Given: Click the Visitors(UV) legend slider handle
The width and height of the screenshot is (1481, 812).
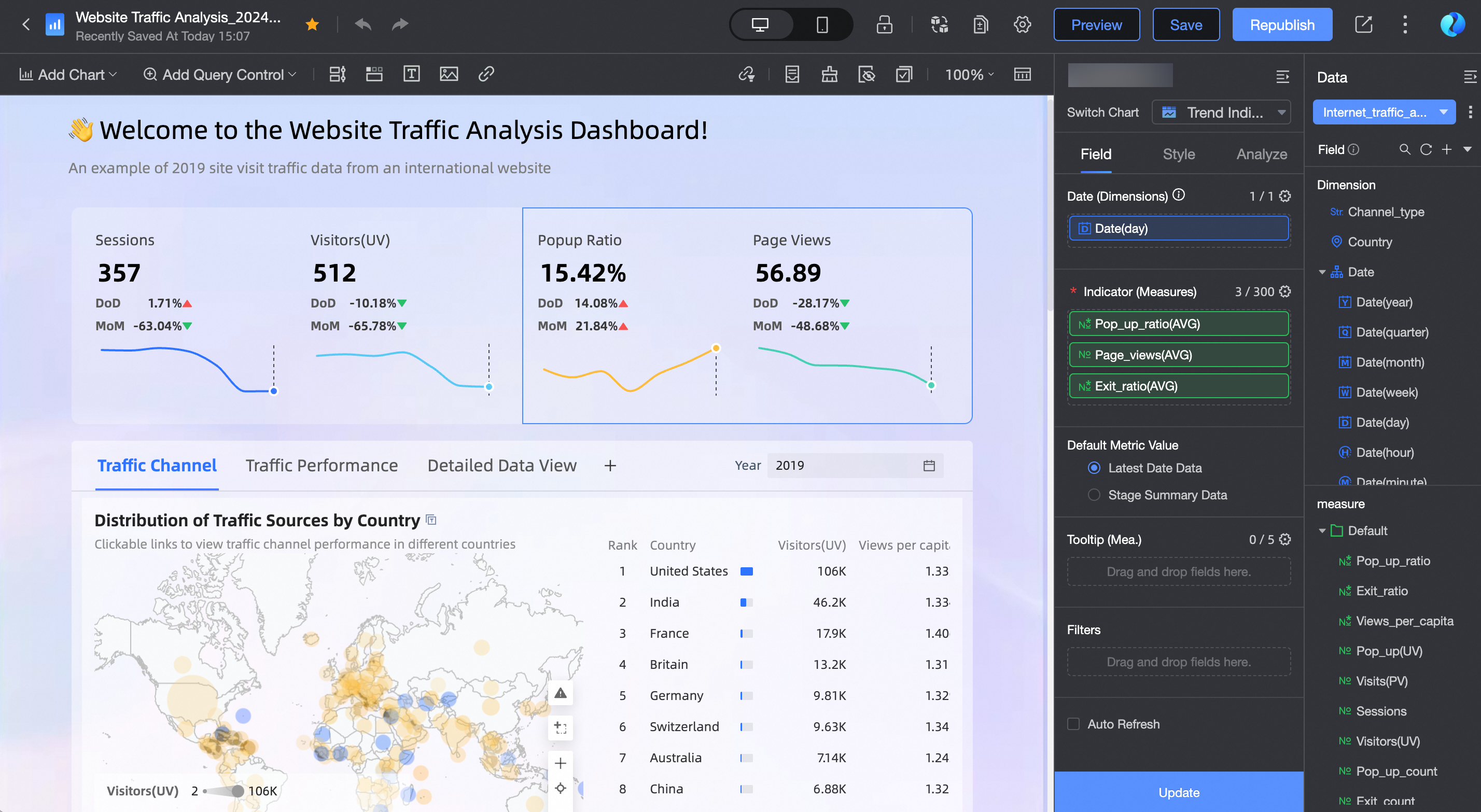Looking at the screenshot, I should point(237,791).
